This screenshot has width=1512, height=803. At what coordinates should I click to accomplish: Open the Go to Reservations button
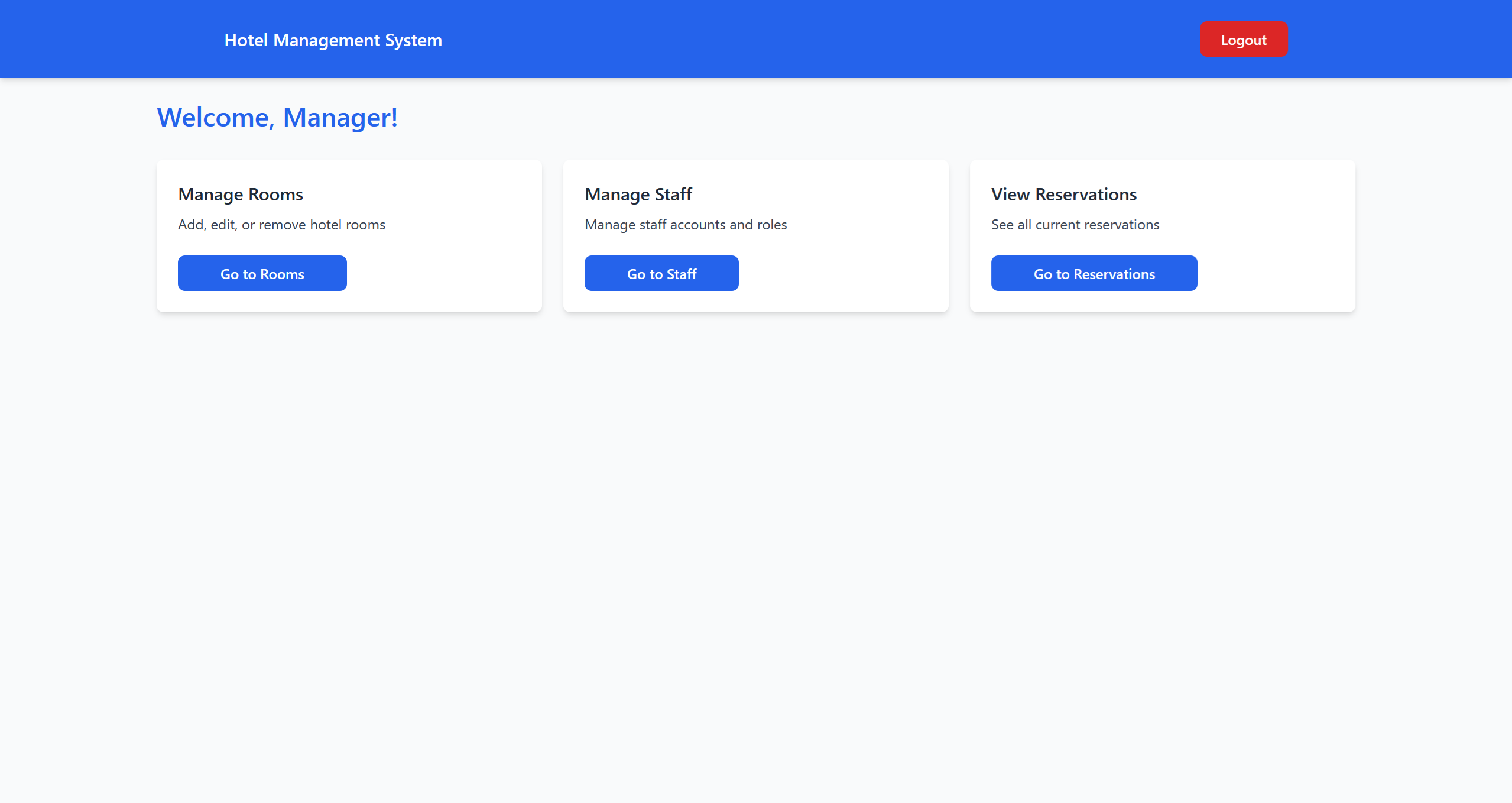(1094, 274)
